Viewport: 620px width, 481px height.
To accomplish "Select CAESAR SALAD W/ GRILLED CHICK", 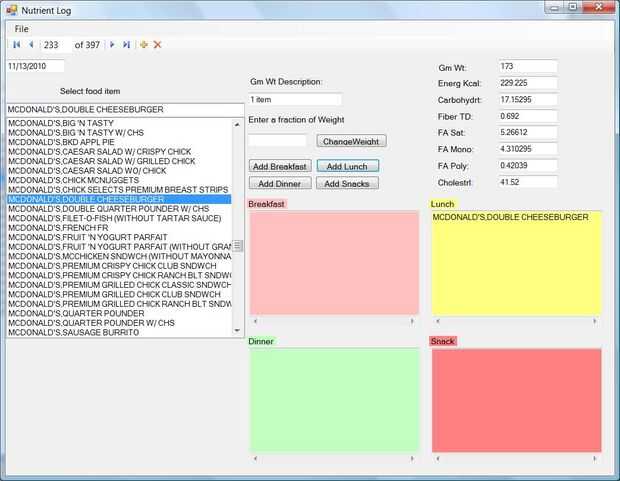I will [x=119, y=161].
